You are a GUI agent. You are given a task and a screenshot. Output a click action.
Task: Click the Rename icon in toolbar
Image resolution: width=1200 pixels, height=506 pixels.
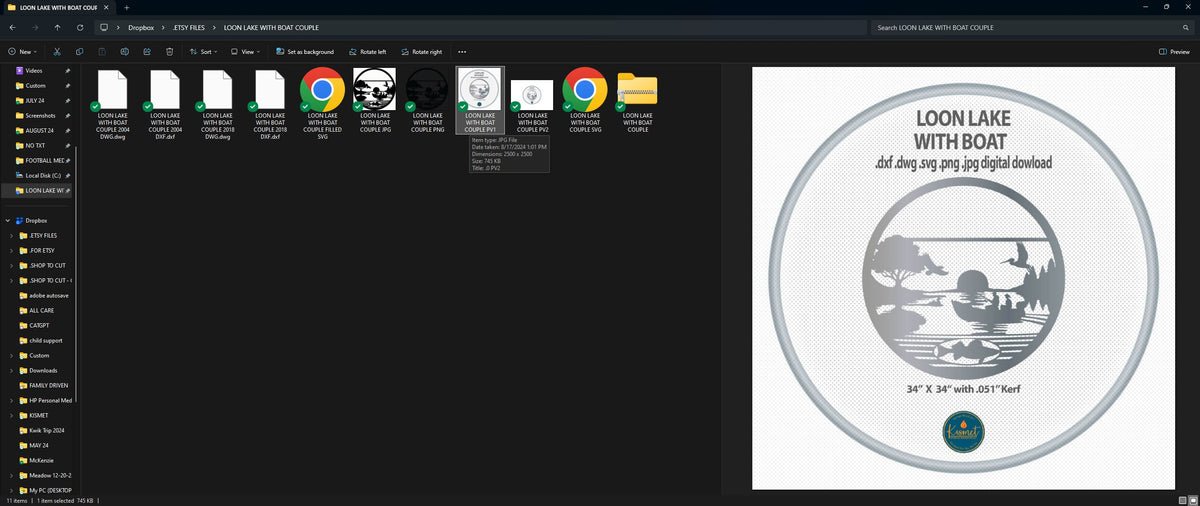(124, 51)
